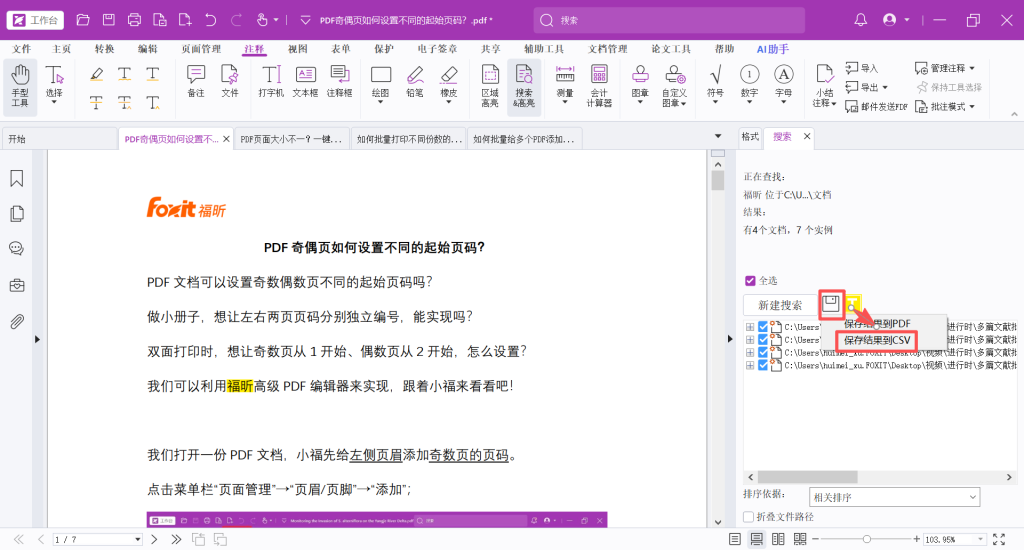Click the highlighter pen annotation icon

(97, 74)
